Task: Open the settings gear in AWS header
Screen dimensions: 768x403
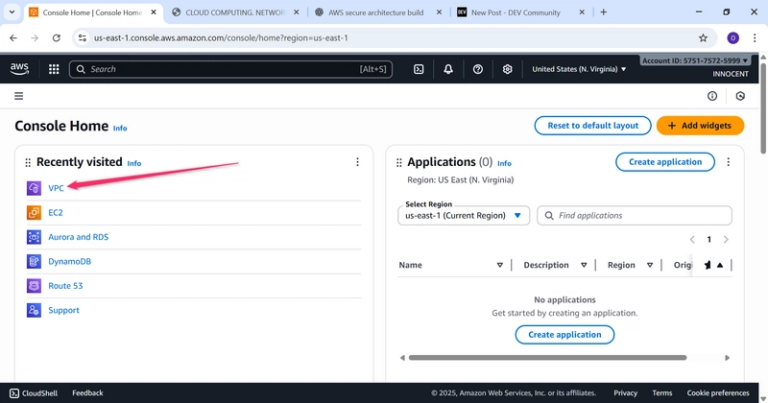Action: coord(507,70)
